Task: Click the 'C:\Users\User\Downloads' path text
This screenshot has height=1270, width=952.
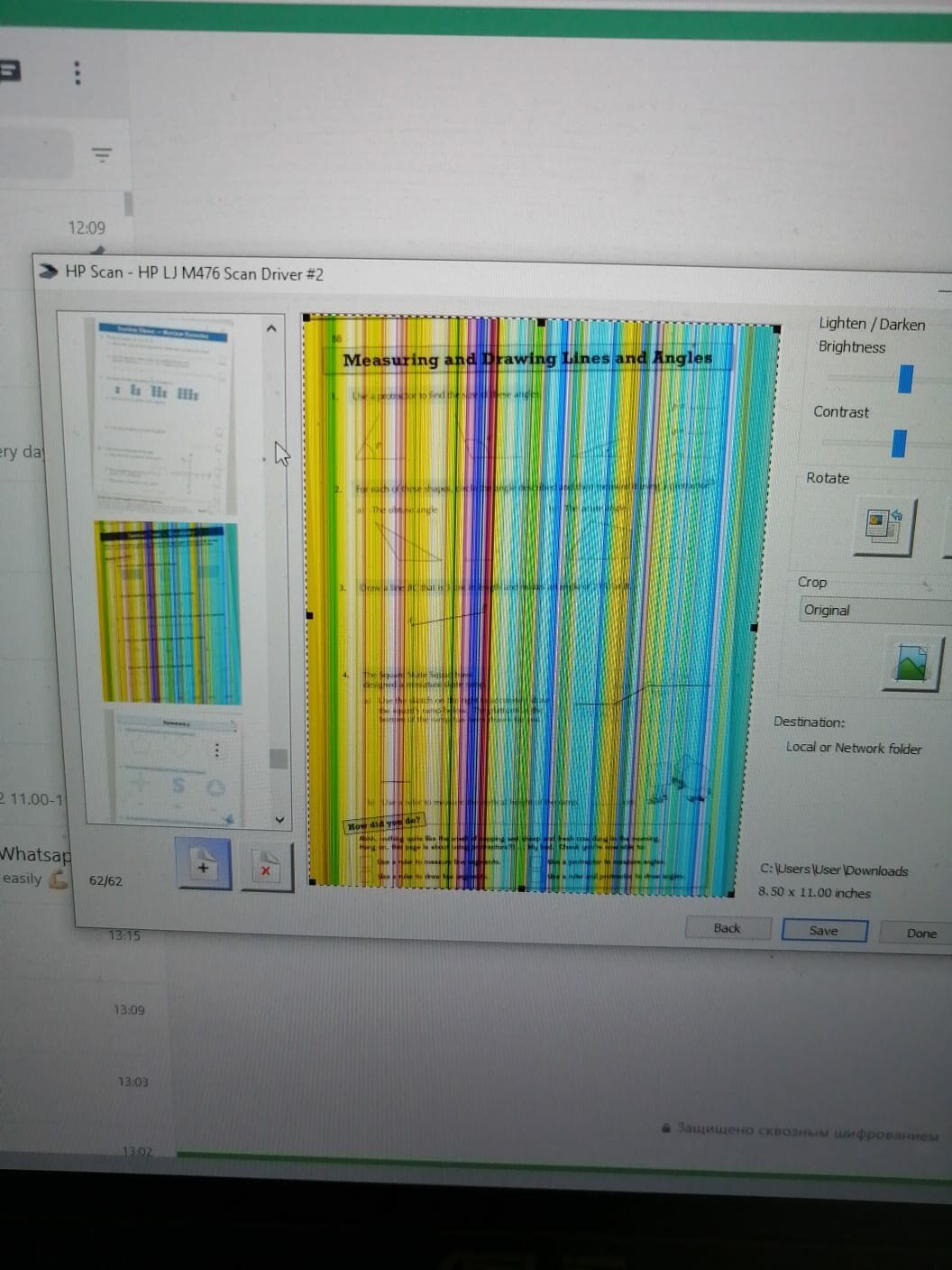Action: [834, 870]
